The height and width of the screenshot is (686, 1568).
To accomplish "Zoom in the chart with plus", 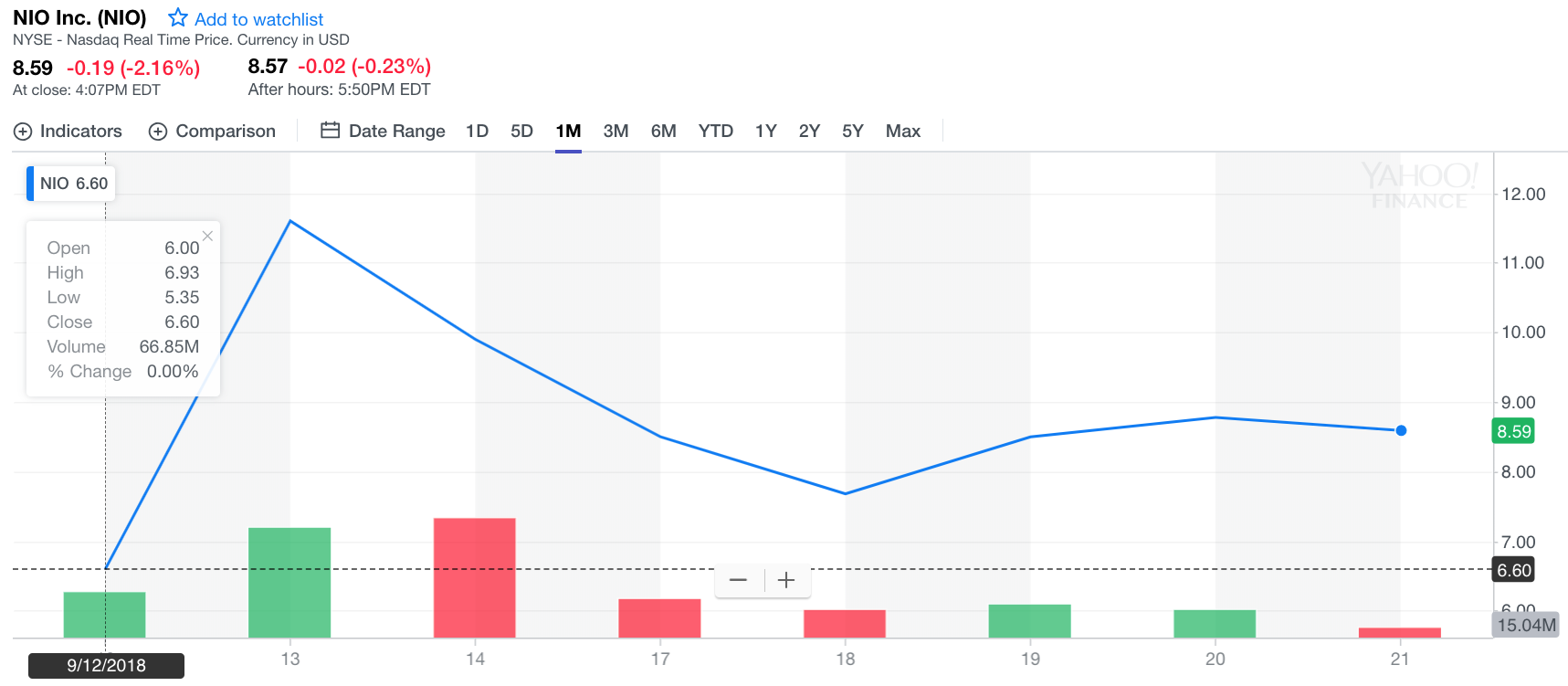I will [786, 580].
